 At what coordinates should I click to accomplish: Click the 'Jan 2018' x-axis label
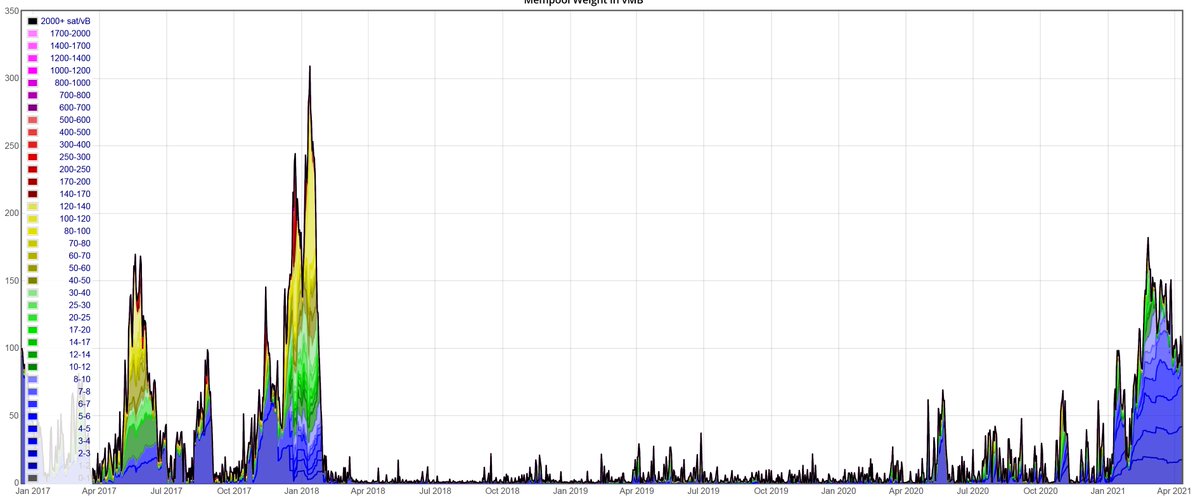pyautogui.click(x=301, y=491)
